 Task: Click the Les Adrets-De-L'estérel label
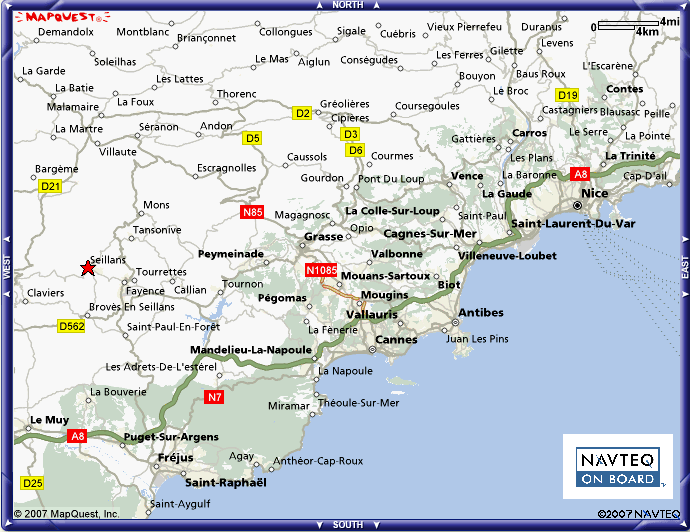coord(161,367)
